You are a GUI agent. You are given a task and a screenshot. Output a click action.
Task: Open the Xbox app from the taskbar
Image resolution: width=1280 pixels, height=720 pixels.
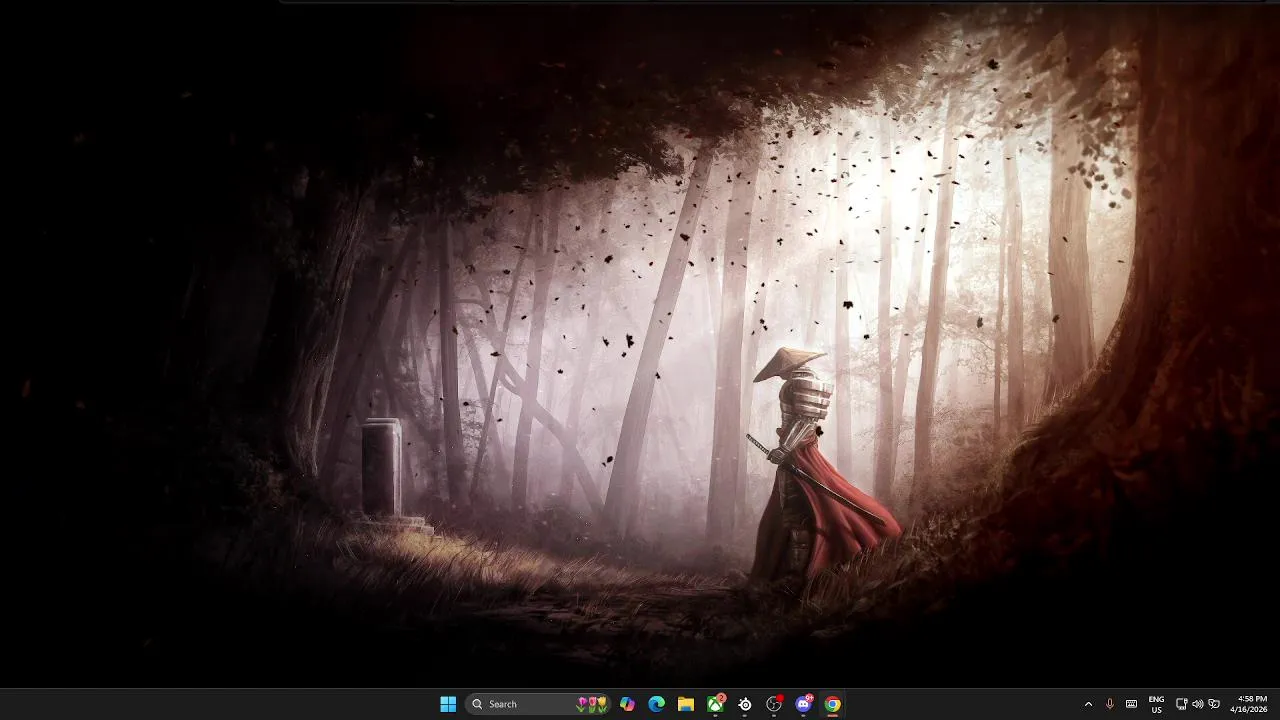click(716, 704)
